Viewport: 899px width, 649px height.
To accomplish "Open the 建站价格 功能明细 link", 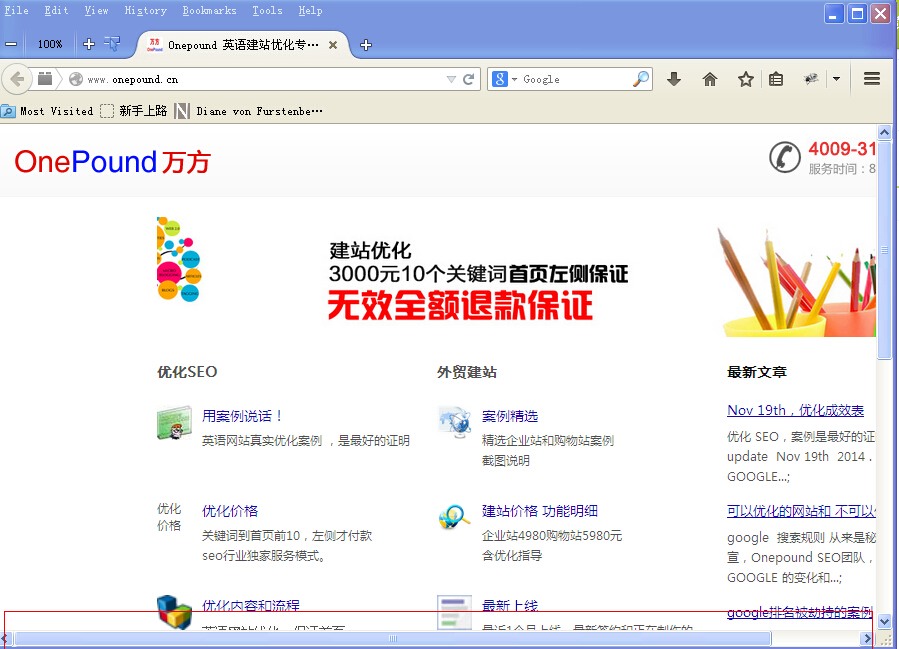I will click(x=540, y=511).
